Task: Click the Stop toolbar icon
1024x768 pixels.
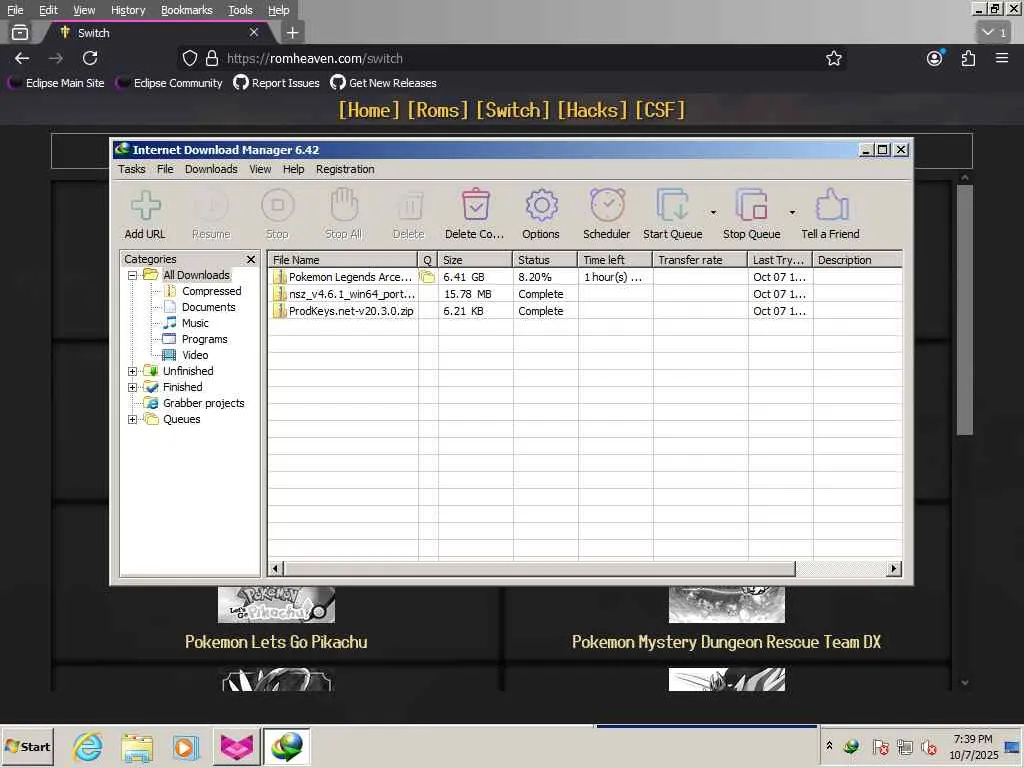Action: coord(278,205)
